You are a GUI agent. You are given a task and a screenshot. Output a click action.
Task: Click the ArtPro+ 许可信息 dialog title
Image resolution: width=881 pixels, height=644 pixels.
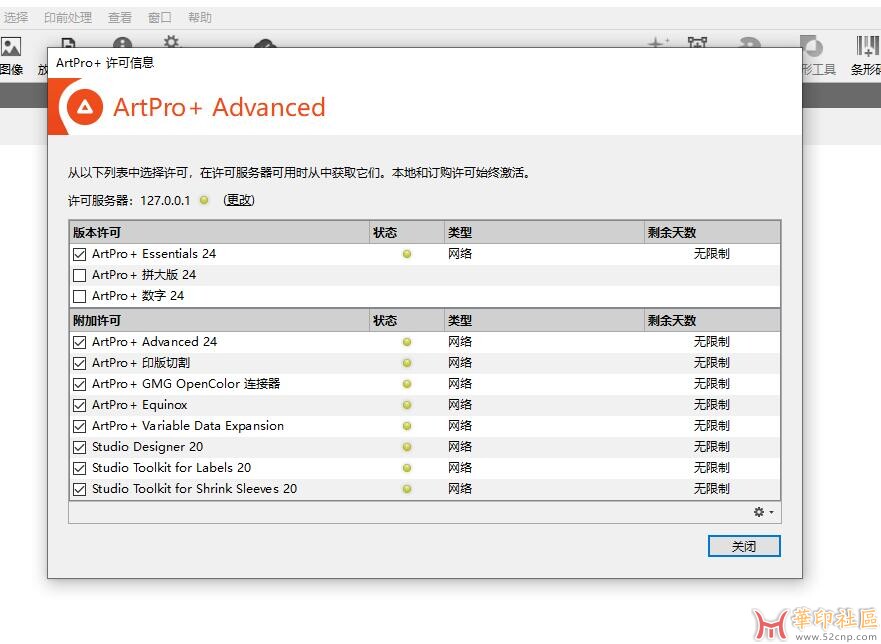point(105,62)
